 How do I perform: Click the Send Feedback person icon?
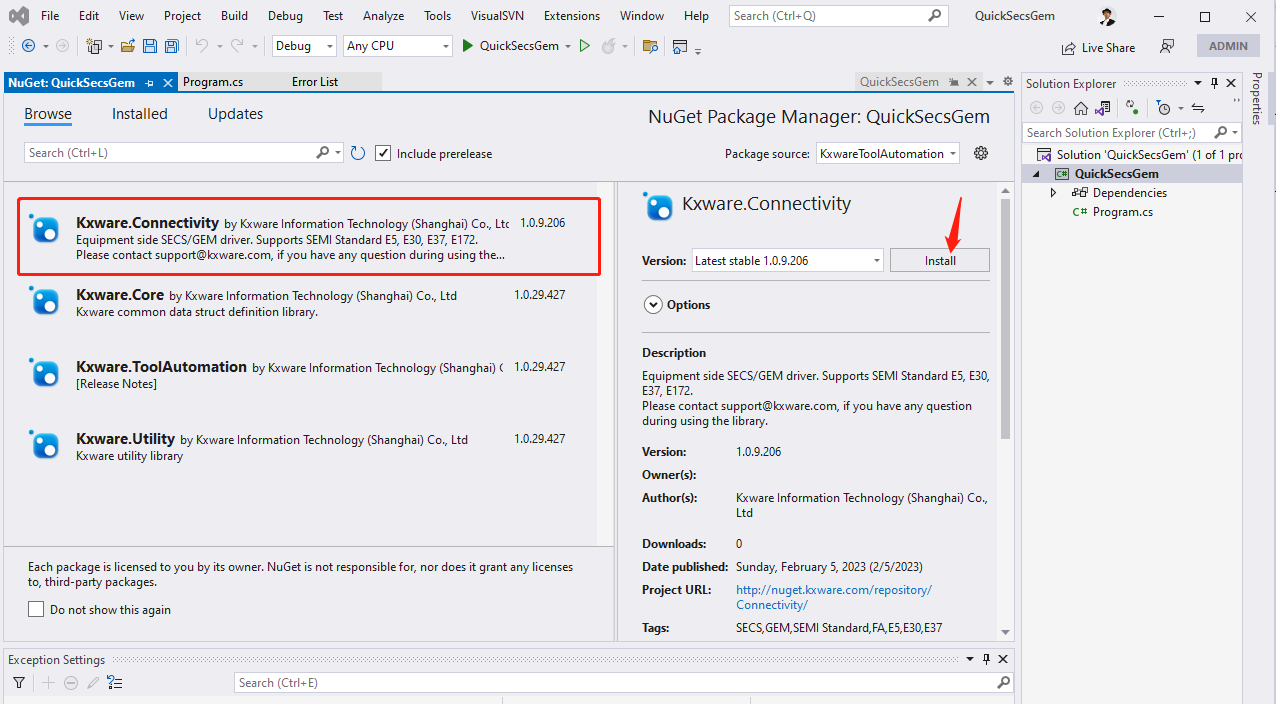tap(1167, 46)
